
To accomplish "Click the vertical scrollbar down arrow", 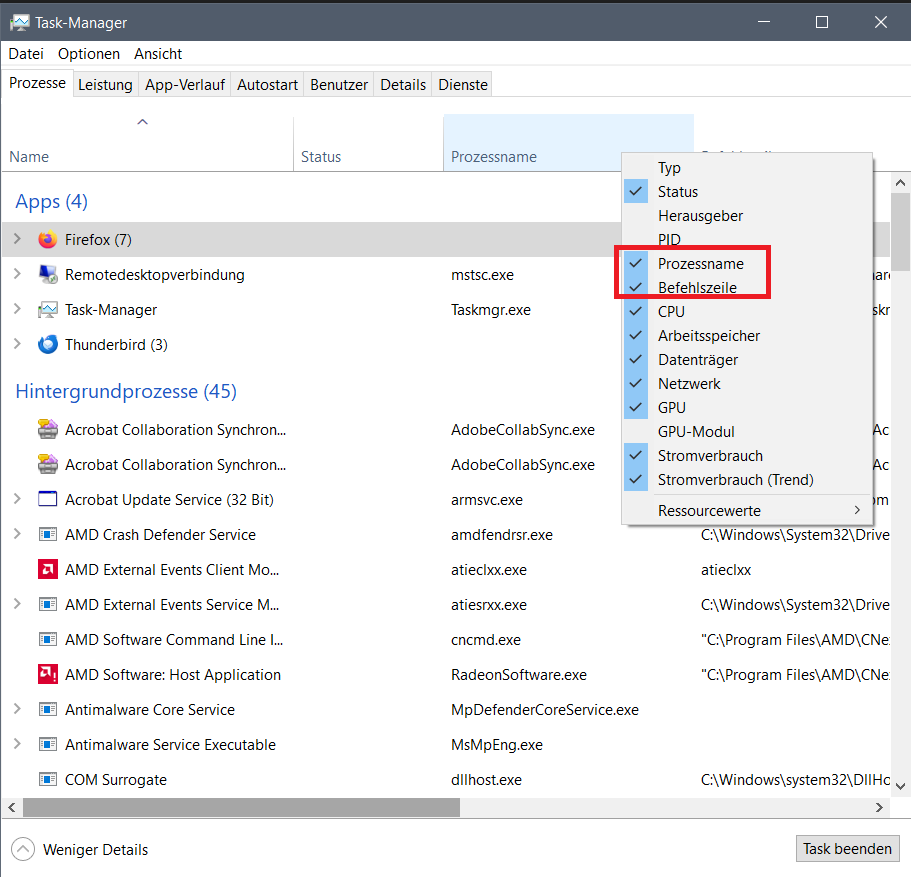I will point(901,786).
